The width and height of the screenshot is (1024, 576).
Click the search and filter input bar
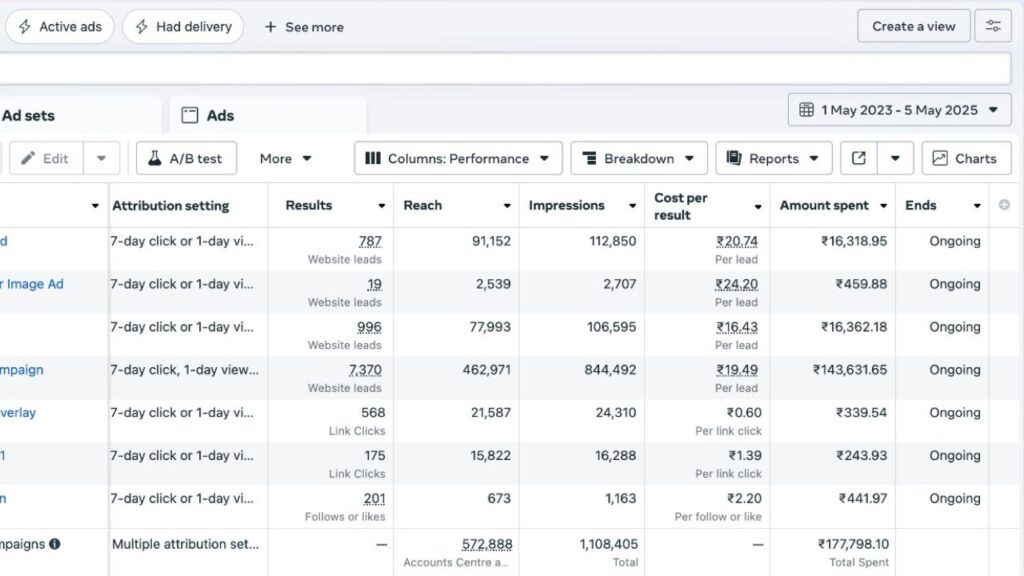coord(500,69)
